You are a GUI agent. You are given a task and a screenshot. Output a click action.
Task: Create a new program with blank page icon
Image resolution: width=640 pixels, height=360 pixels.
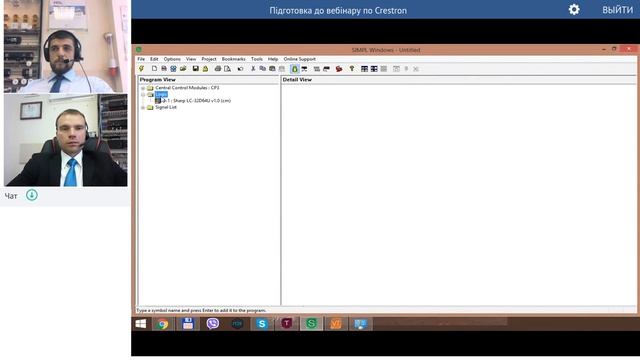(154, 69)
